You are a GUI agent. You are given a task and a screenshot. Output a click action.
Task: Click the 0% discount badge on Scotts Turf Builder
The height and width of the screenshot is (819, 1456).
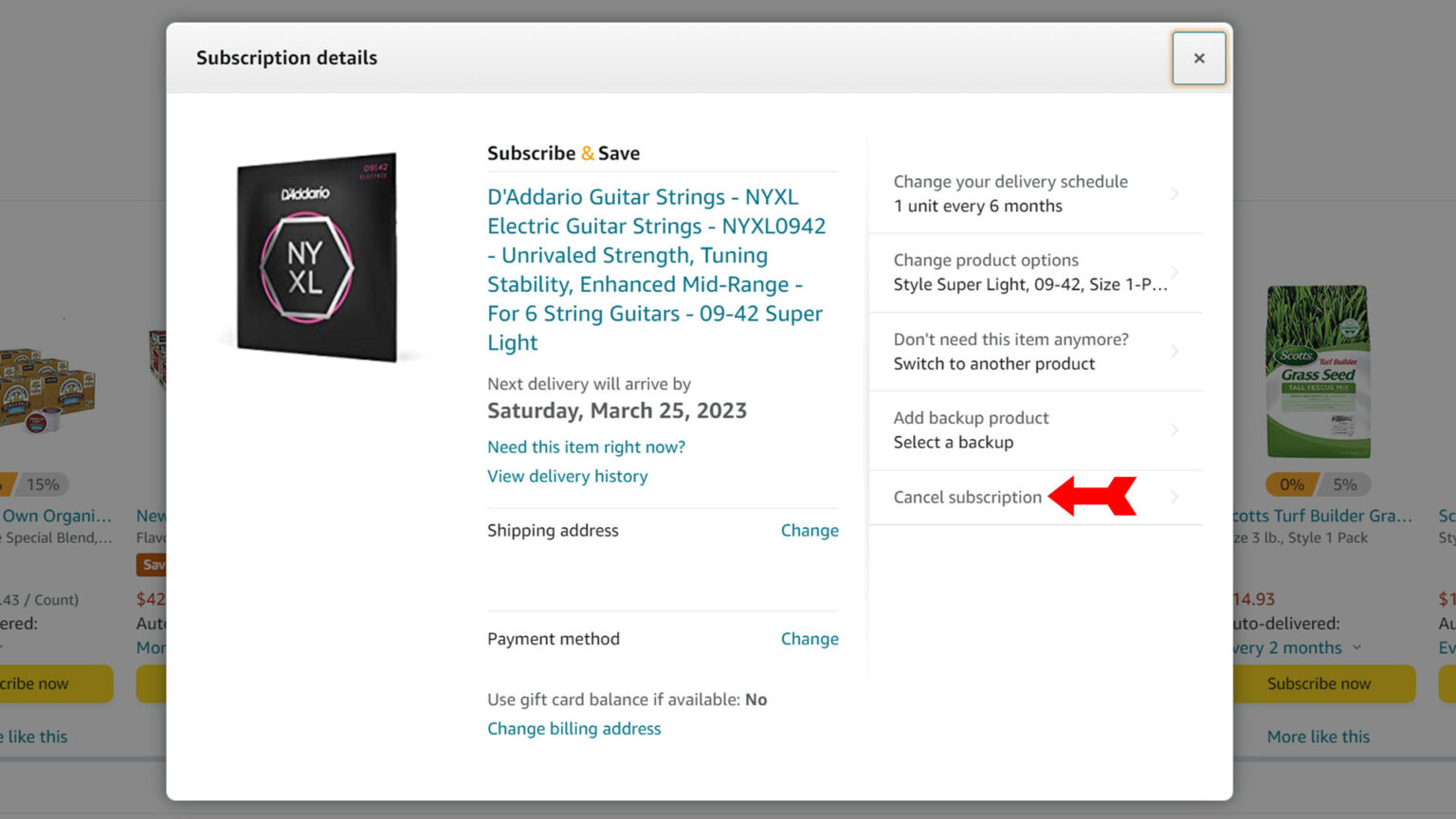pyautogui.click(x=1290, y=484)
